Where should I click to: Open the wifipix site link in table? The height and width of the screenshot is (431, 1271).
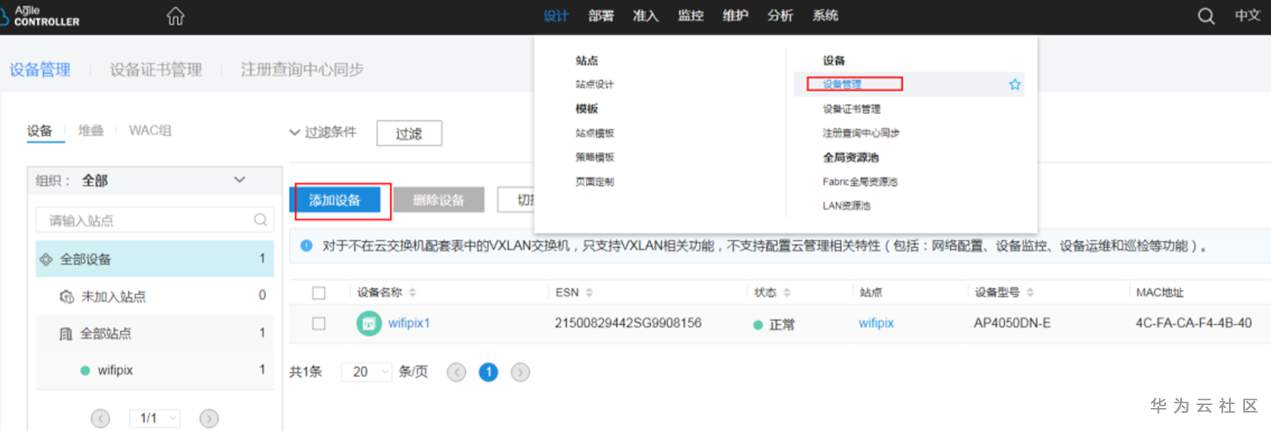[876, 323]
